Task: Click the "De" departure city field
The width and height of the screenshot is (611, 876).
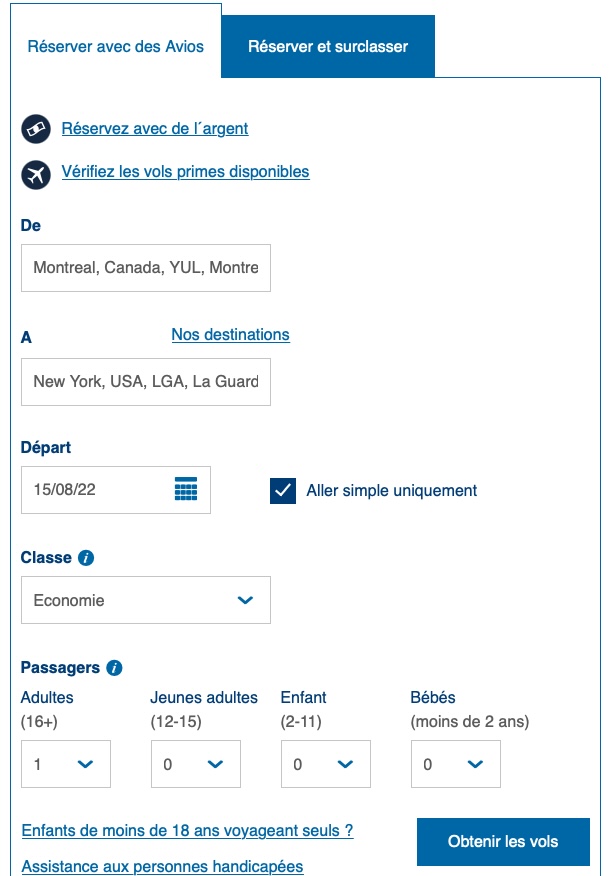Action: [146, 267]
